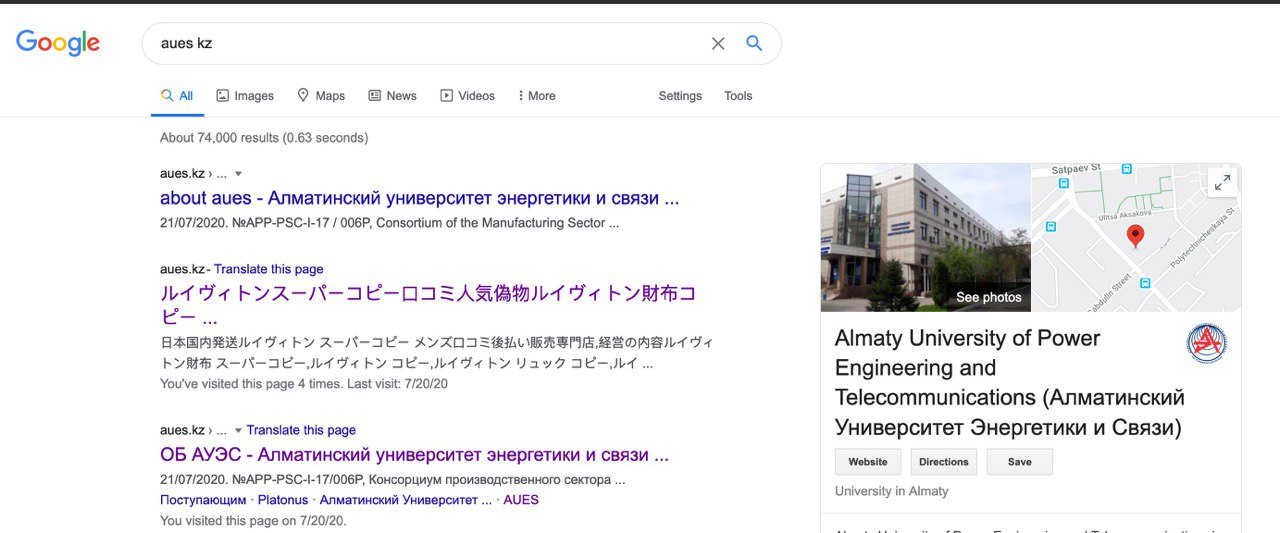Click 'You've visited this page 4 times' text
Image resolution: width=1280 pixels, height=533 pixels.
pyautogui.click(x=304, y=384)
